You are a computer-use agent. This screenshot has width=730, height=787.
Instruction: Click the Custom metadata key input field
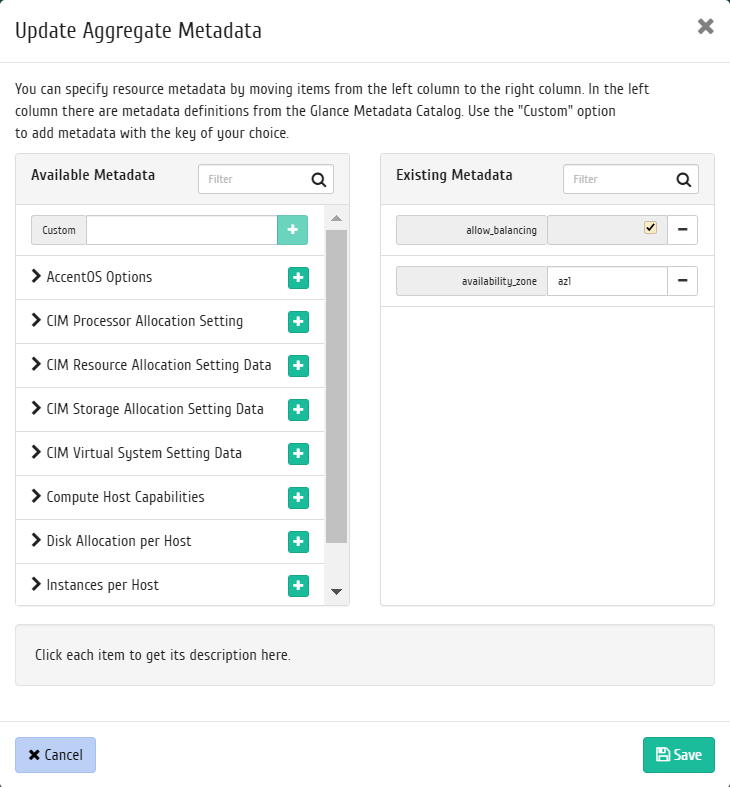(x=182, y=230)
